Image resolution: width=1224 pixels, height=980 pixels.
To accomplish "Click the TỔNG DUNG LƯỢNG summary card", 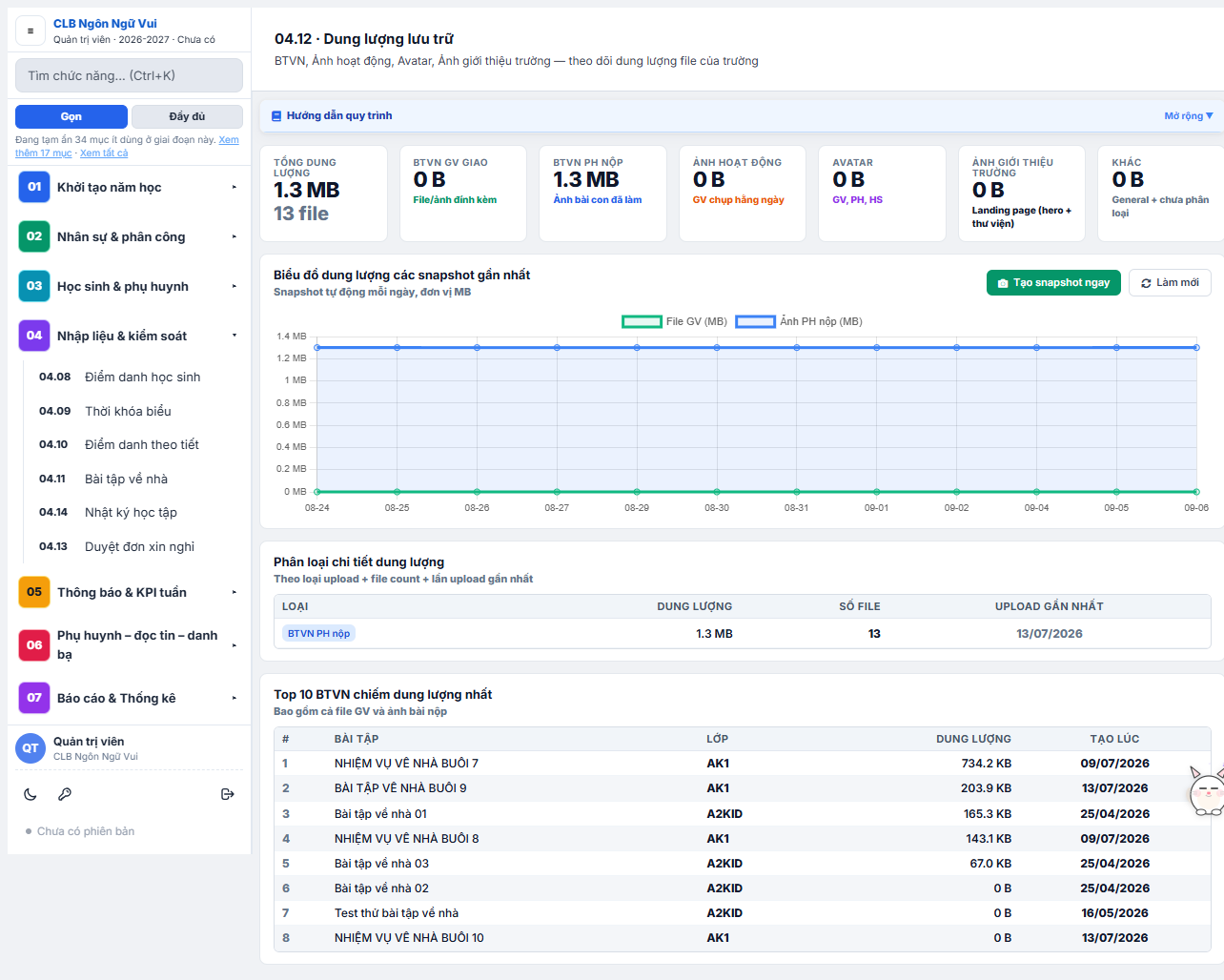I will (323, 194).
